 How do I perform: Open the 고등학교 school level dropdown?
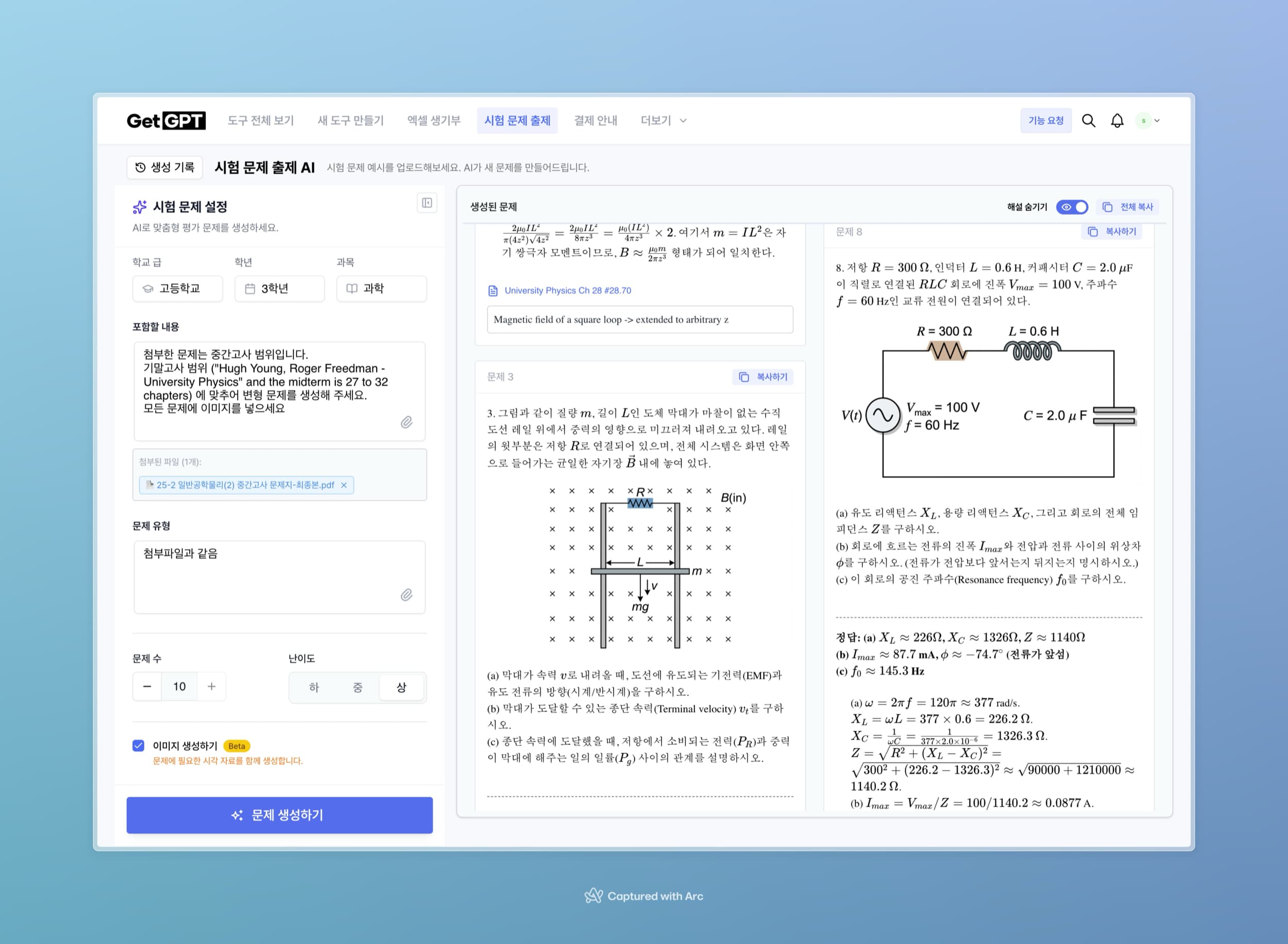pyautogui.click(x=177, y=288)
